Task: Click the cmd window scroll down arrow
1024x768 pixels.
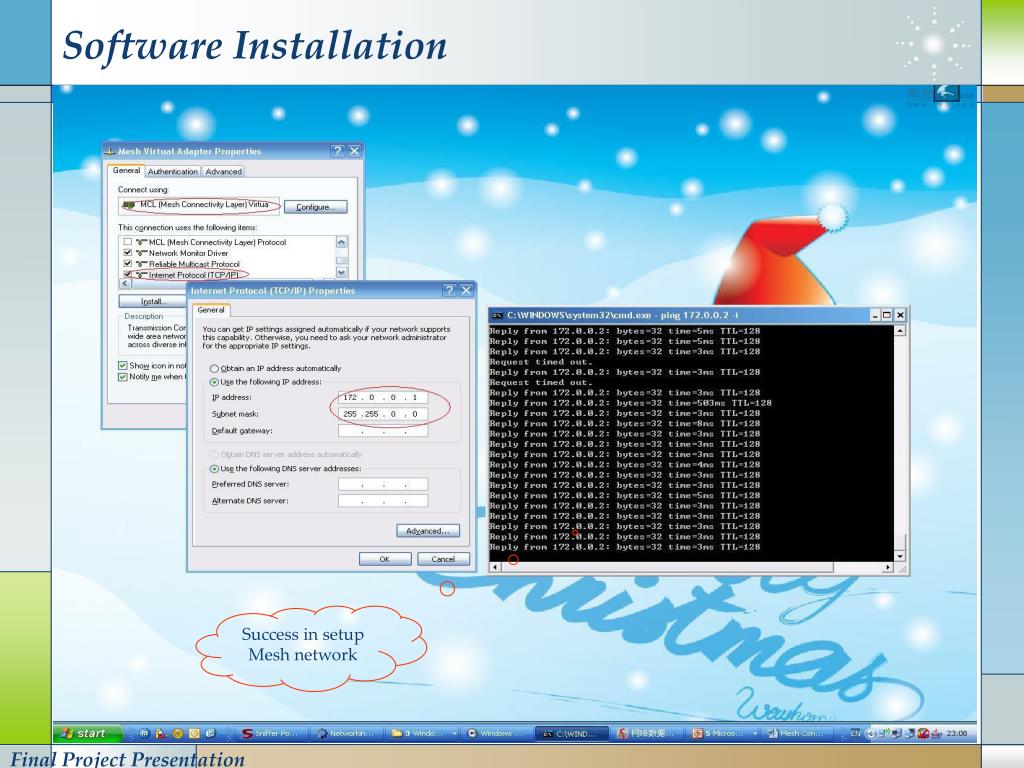Action: coord(900,556)
